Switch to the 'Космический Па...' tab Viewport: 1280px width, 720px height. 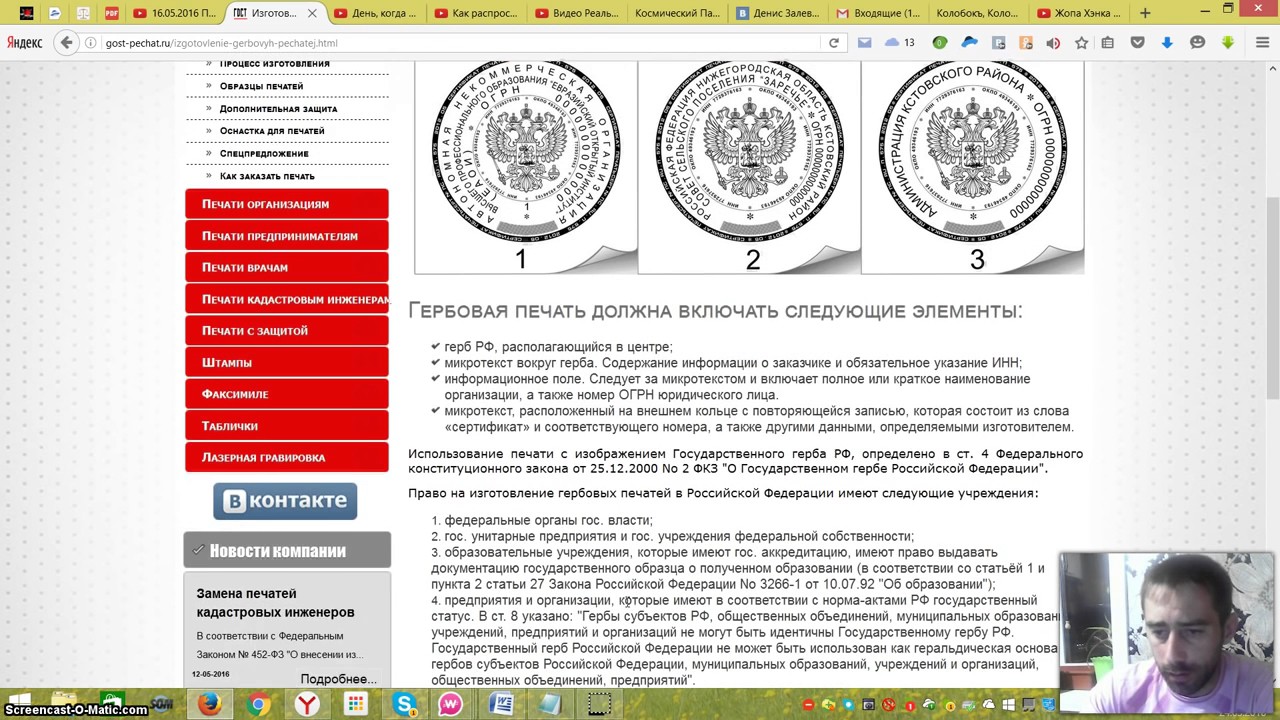[677, 13]
